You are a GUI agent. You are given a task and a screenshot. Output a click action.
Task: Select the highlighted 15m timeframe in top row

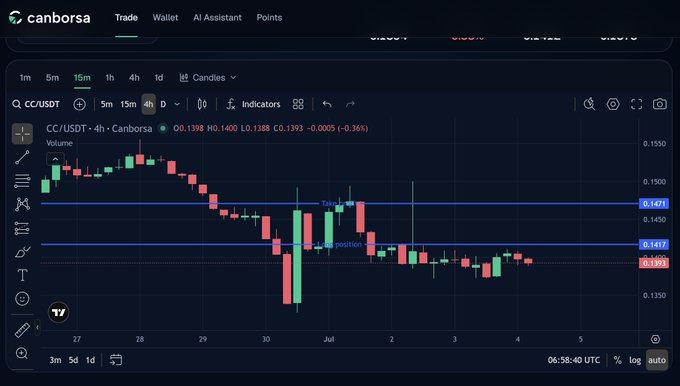click(x=82, y=78)
